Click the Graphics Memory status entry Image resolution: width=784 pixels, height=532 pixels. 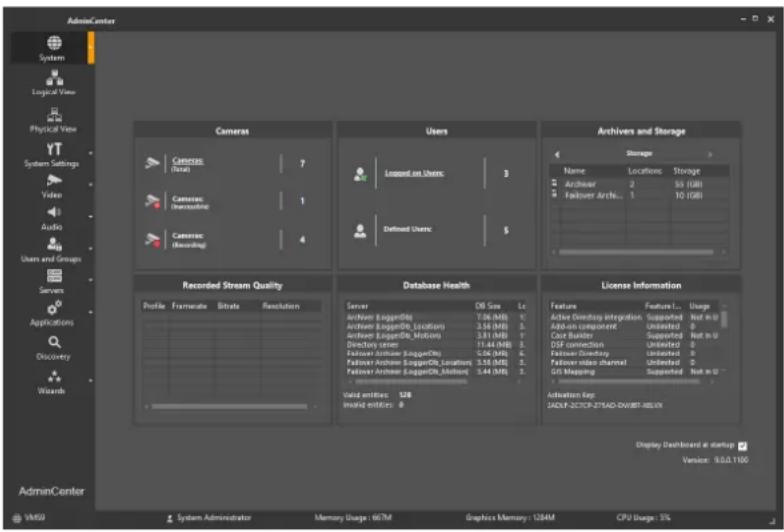point(510,518)
